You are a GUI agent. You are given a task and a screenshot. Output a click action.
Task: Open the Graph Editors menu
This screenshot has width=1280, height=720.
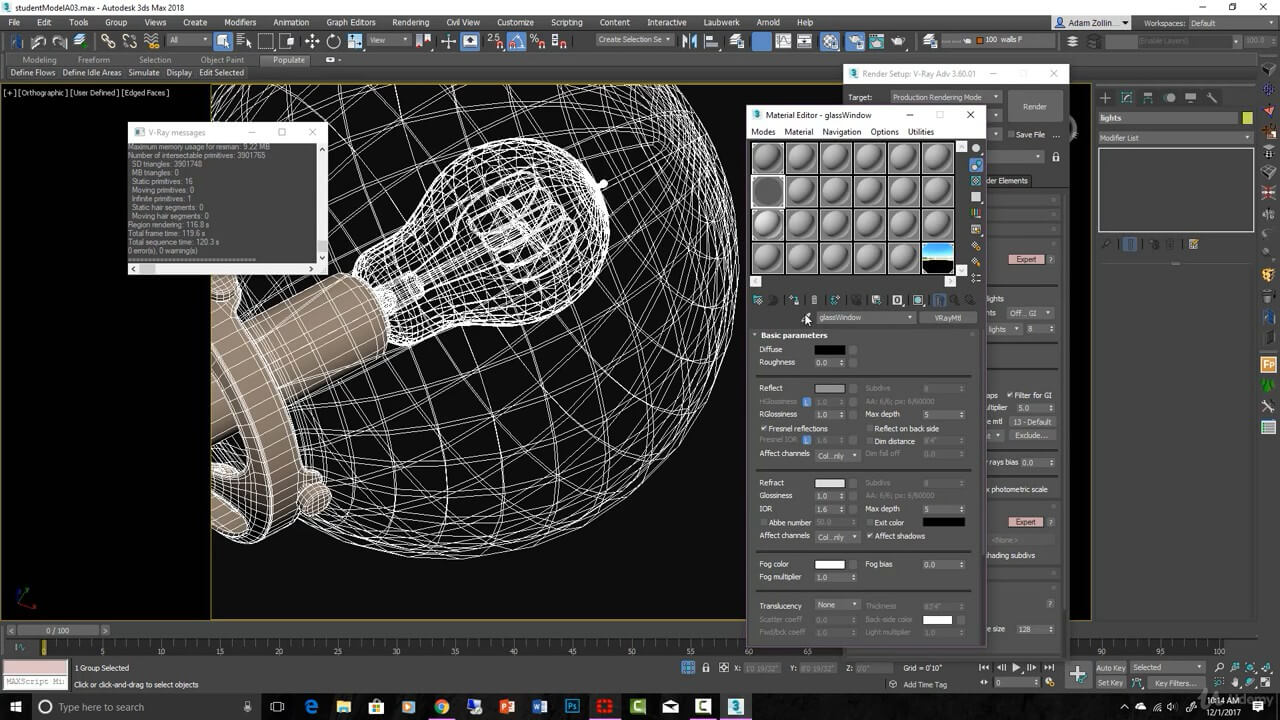coord(351,22)
